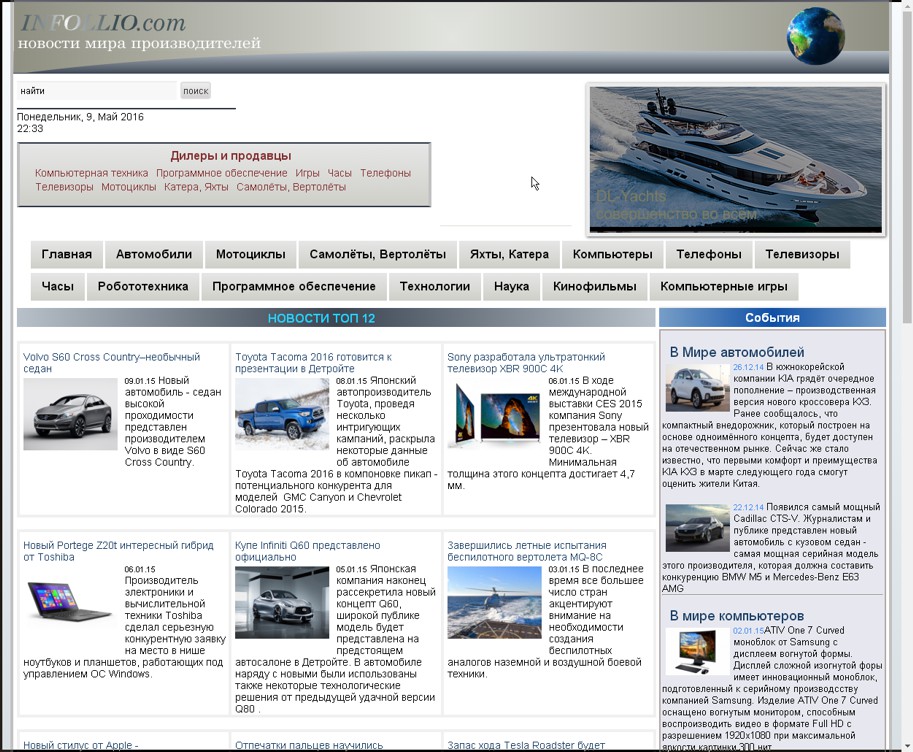The width and height of the screenshot is (913, 752).
Task: Click the События sidebar header
Action: 772,317
